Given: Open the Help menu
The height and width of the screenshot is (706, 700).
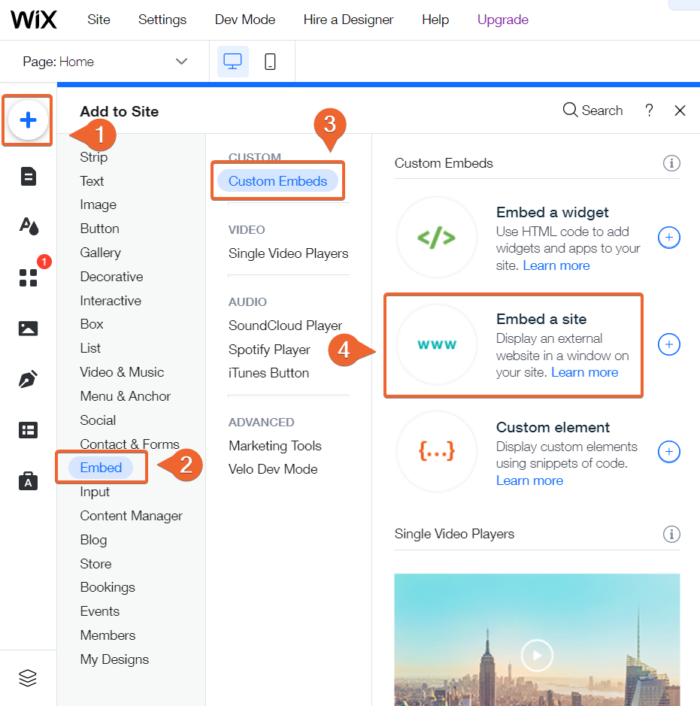Looking at the screenshot, I should (x=435, y=19).
